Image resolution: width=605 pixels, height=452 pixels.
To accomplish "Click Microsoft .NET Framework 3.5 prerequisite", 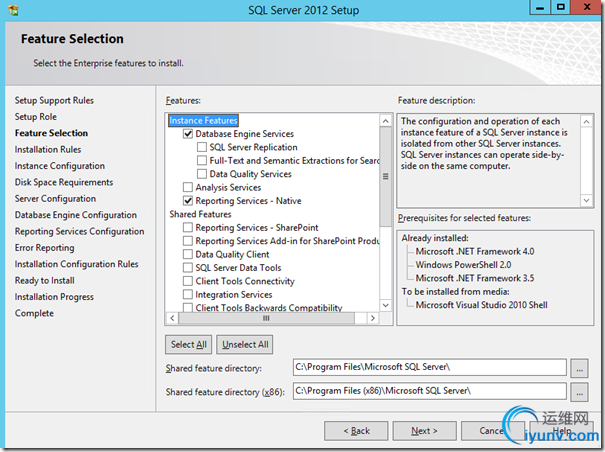I will coord(475,278).
